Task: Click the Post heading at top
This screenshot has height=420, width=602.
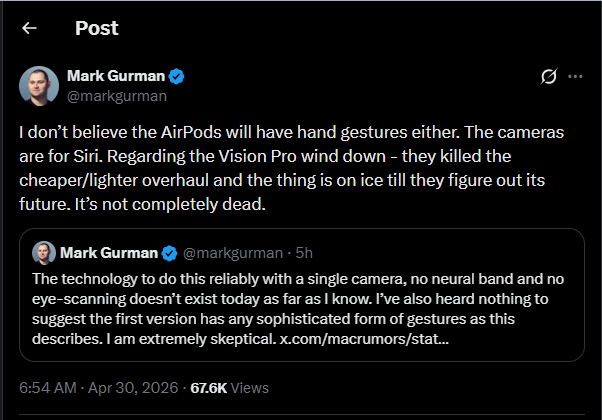Action: (x=96, y=28)
